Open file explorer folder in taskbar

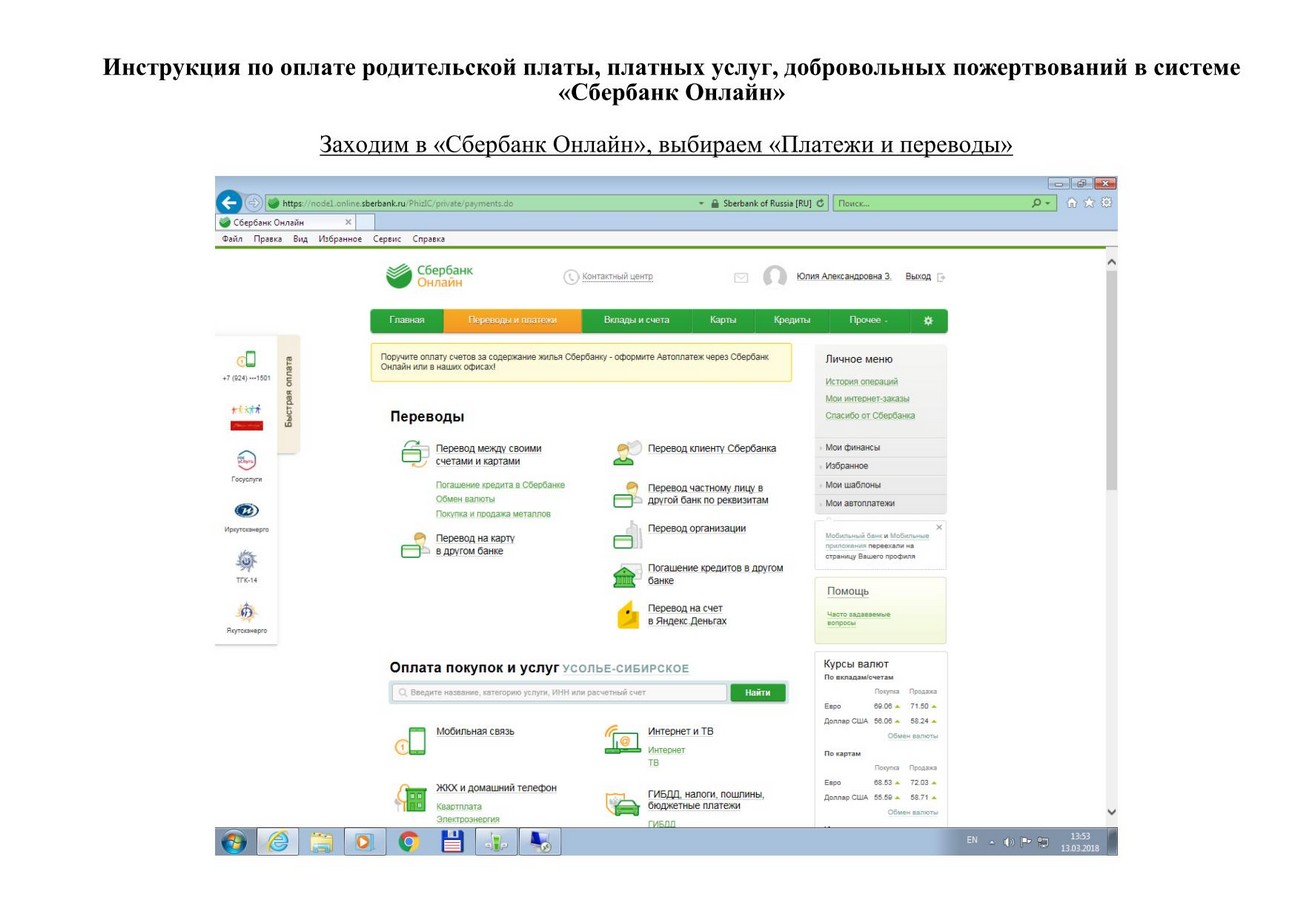tap(321, 842)
